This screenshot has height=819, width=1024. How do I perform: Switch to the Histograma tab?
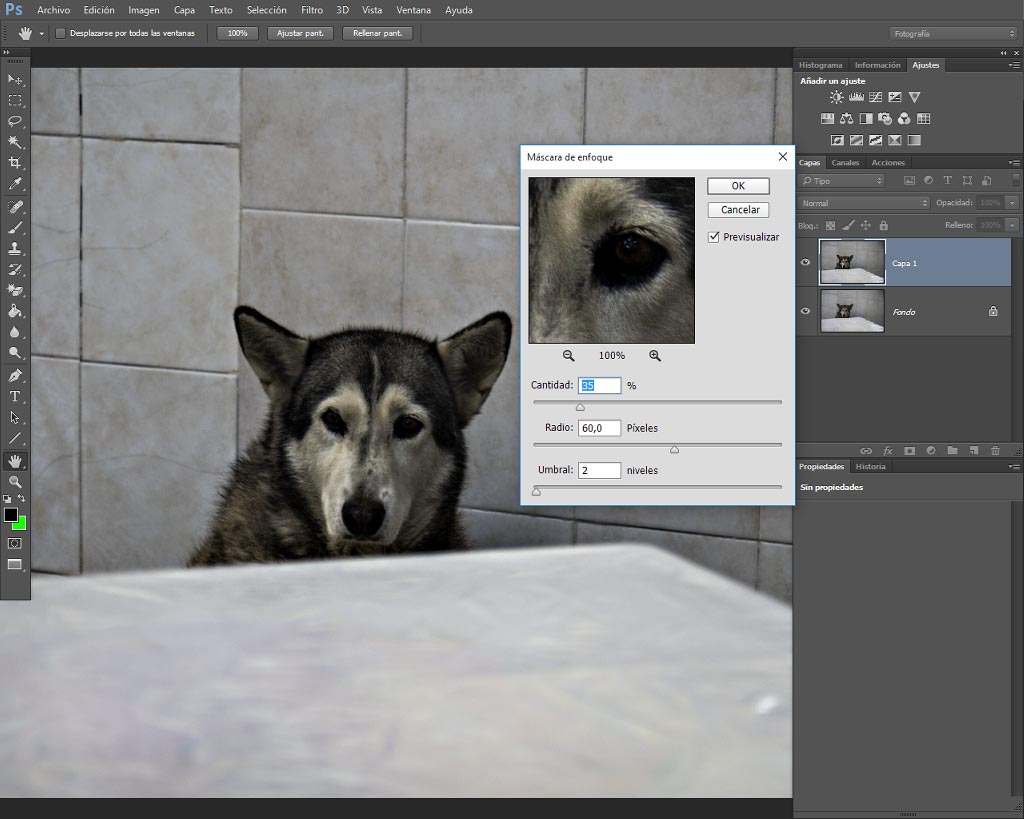click(x=820, y=65)
